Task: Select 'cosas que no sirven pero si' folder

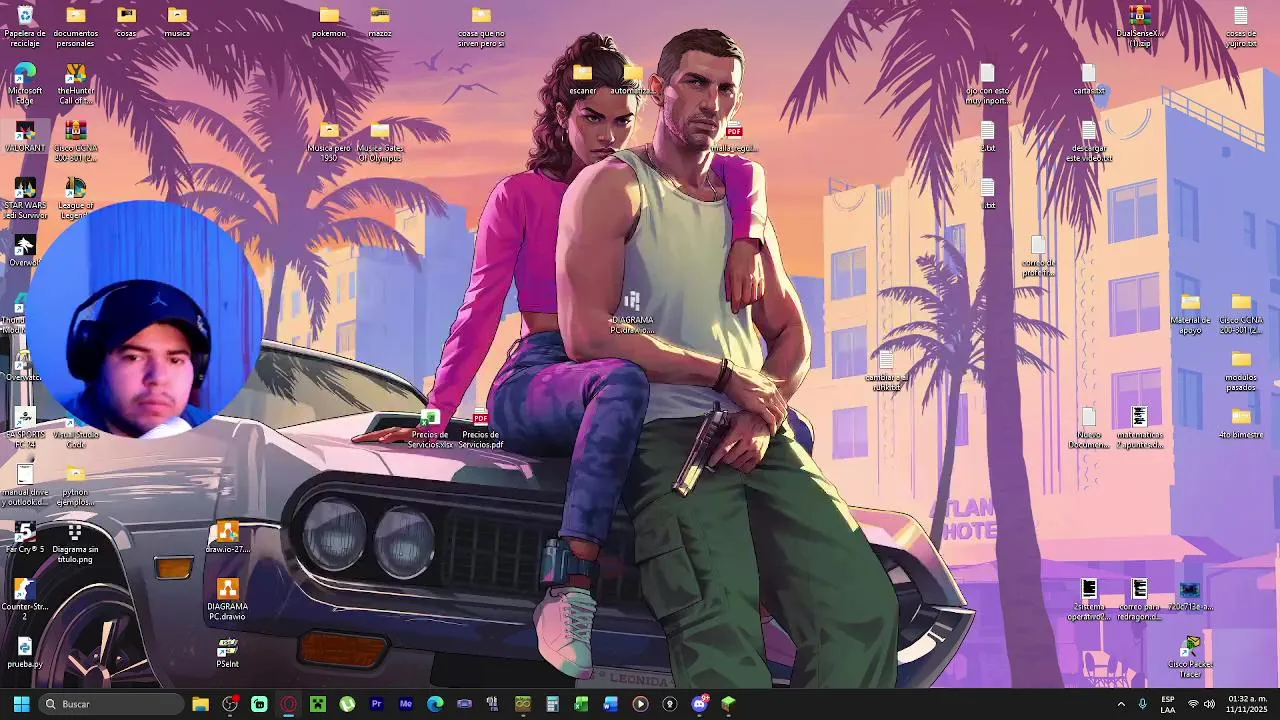Action: coord(481,26)
